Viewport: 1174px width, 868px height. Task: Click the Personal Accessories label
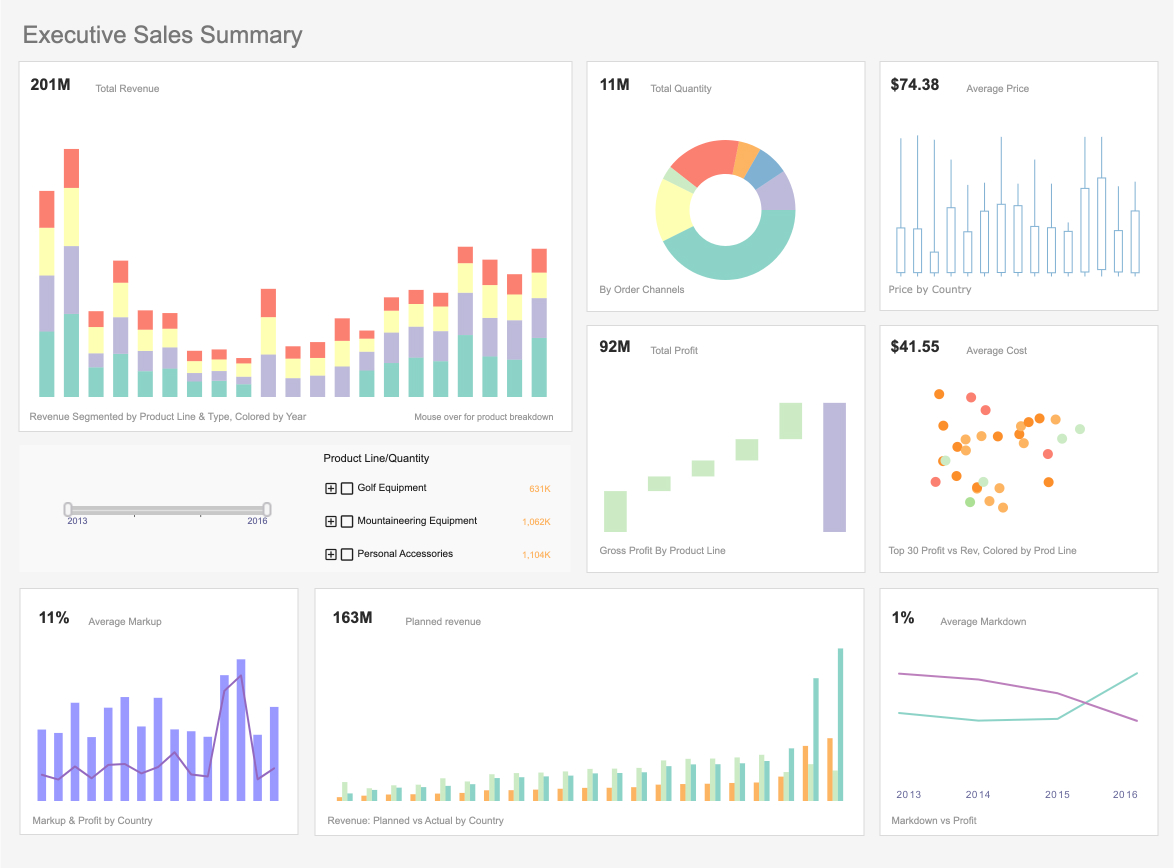point(405,554)
